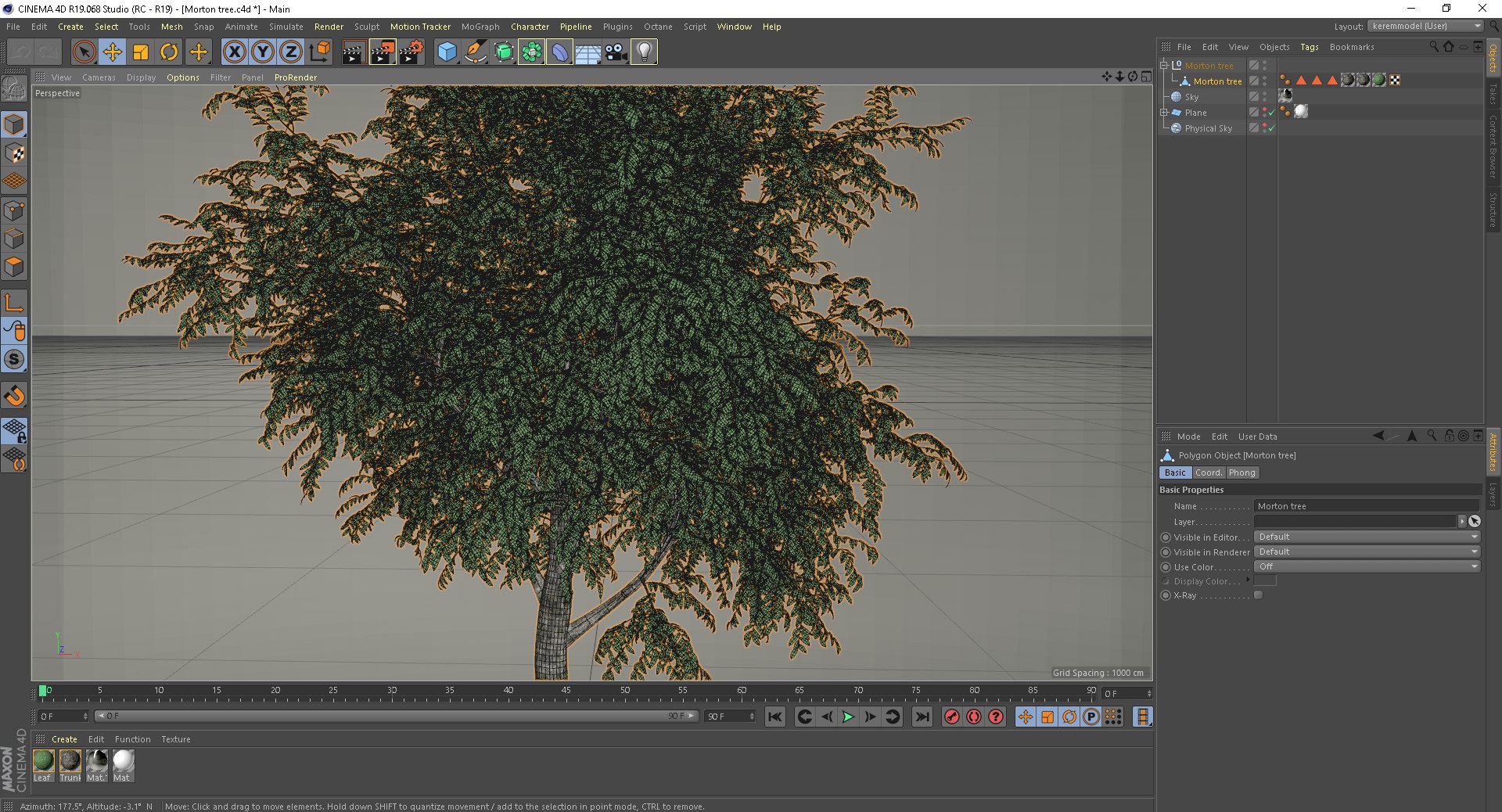Open the Use Color dropdown
This screenshot has height=812, width=1502.
click(x=1367, y=567)
